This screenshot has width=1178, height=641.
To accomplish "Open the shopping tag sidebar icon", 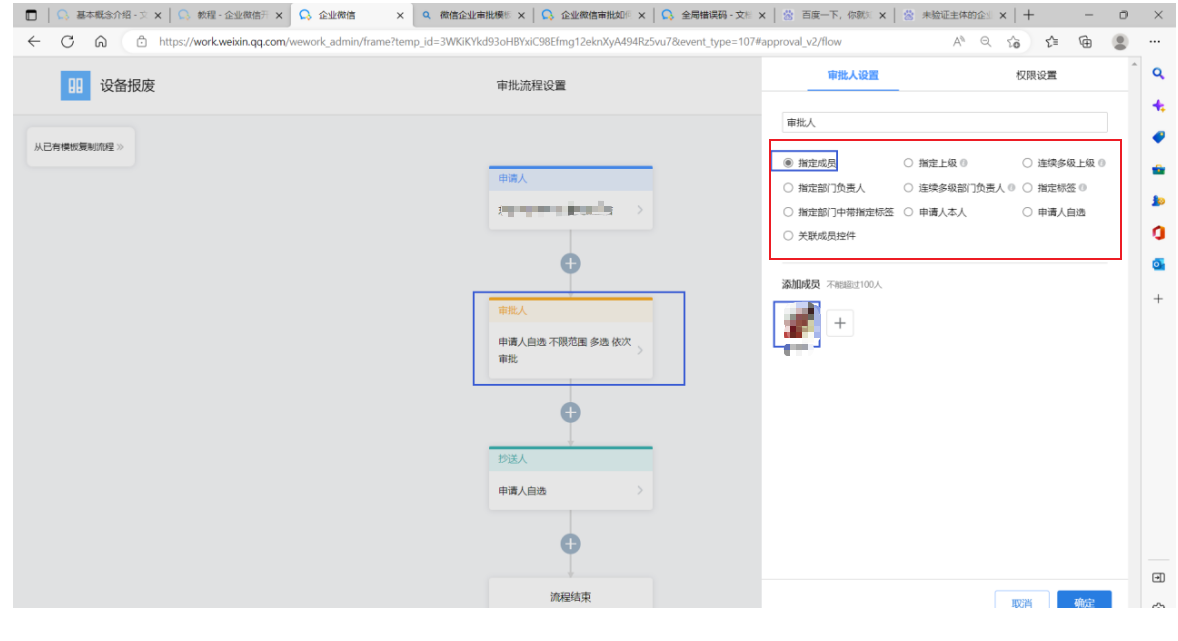I will pos(1158,138).
